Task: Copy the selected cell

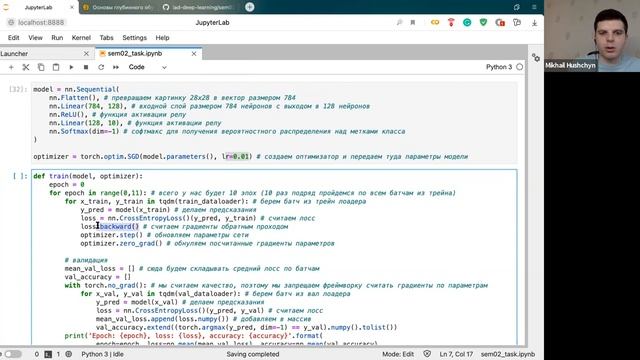Action: coord(41,67)
